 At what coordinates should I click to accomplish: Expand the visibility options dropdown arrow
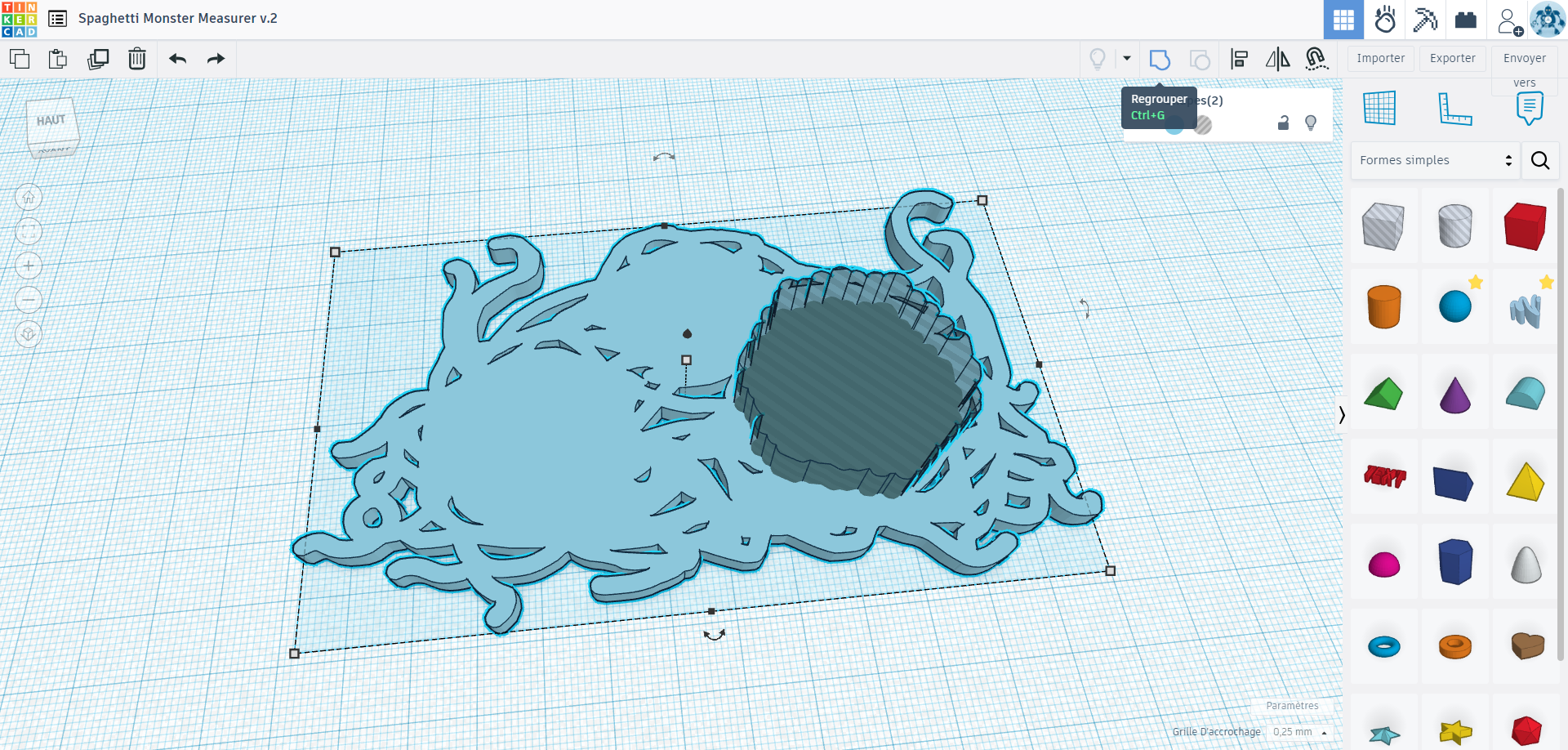click(x=1127, y=59)
